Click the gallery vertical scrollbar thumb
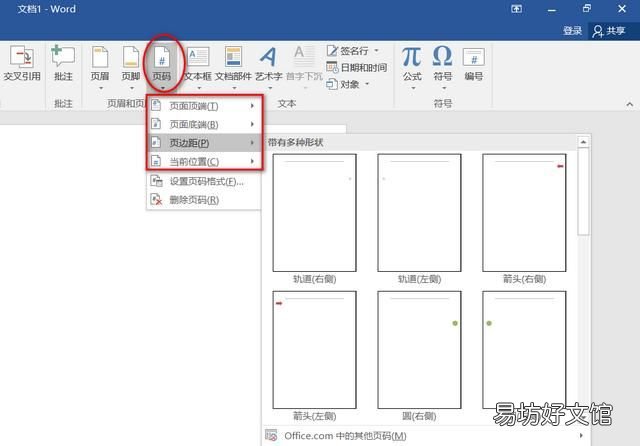 (x=583, y=191)
